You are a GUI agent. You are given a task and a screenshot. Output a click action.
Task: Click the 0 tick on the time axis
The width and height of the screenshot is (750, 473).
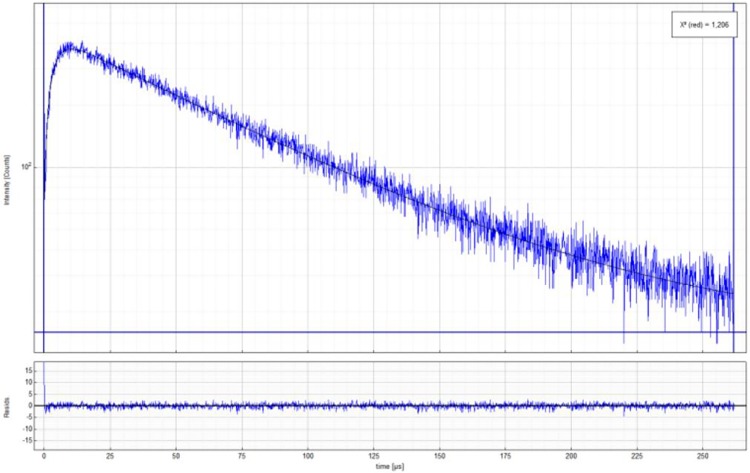[44, 454]
